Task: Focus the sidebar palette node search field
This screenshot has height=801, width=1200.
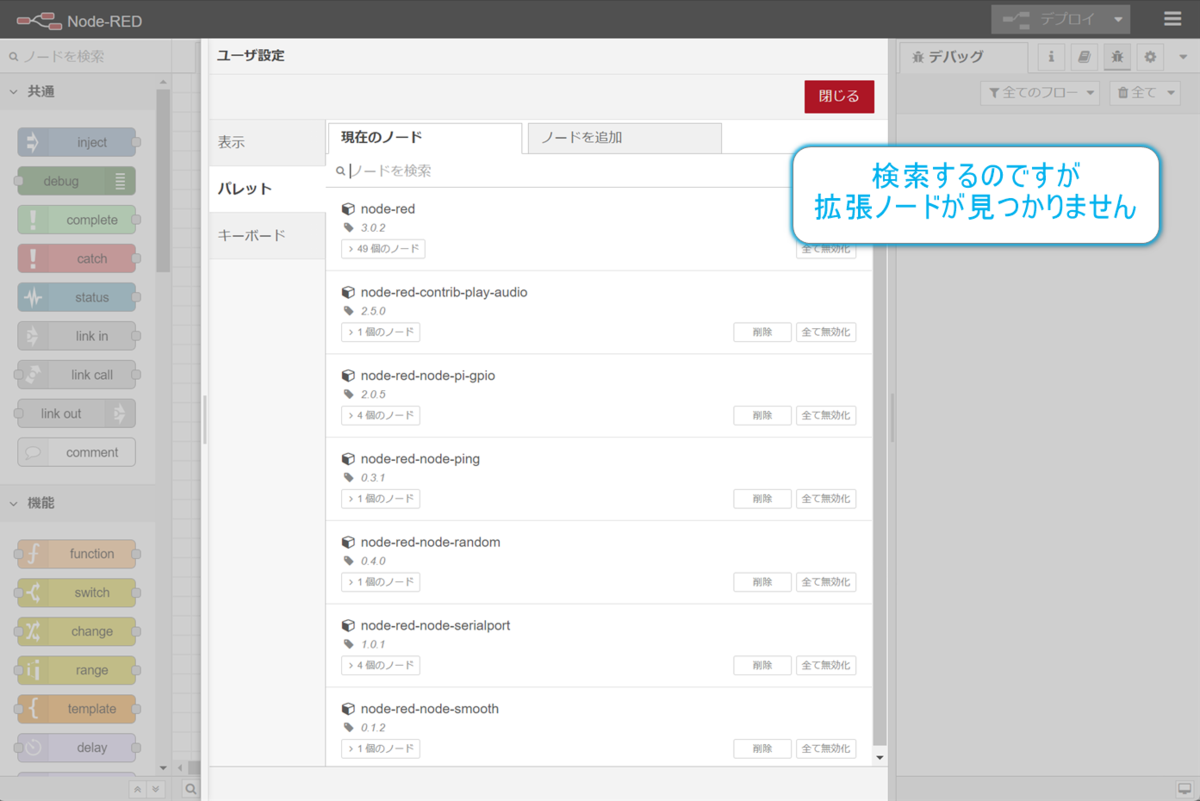Action: 85,57
